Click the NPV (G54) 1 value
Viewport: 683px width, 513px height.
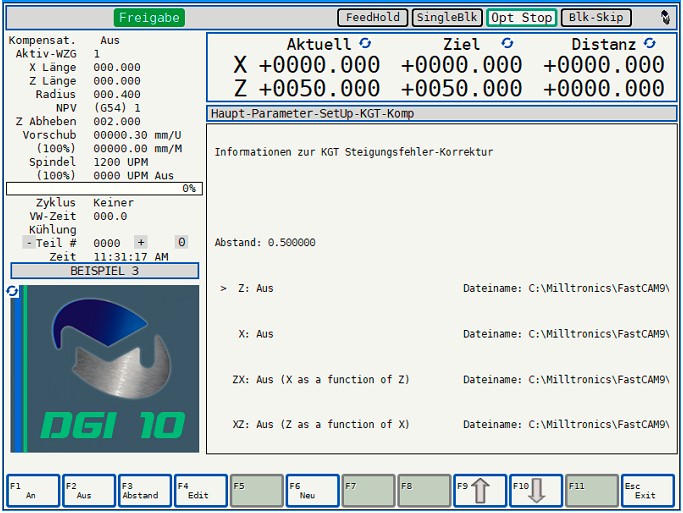point(117,108)
